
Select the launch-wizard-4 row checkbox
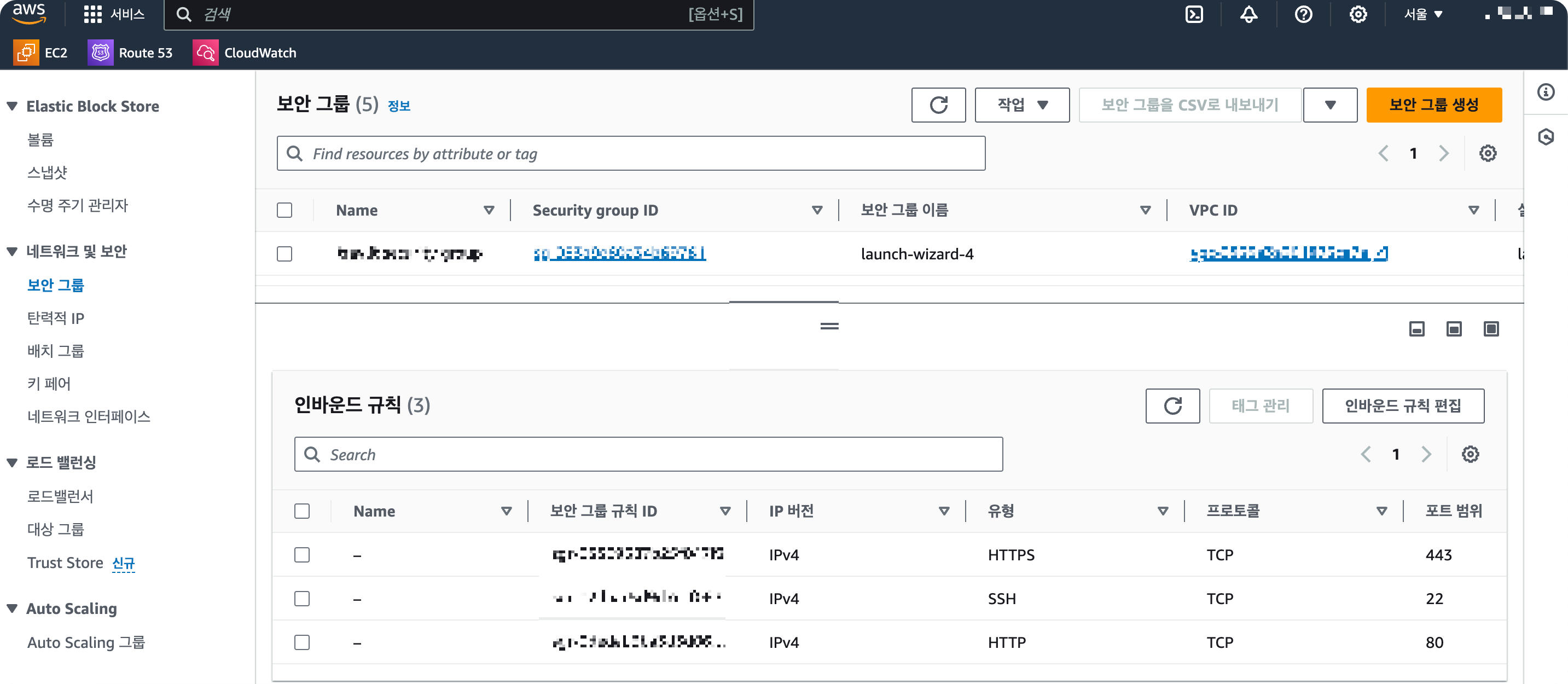pos(284,254)
